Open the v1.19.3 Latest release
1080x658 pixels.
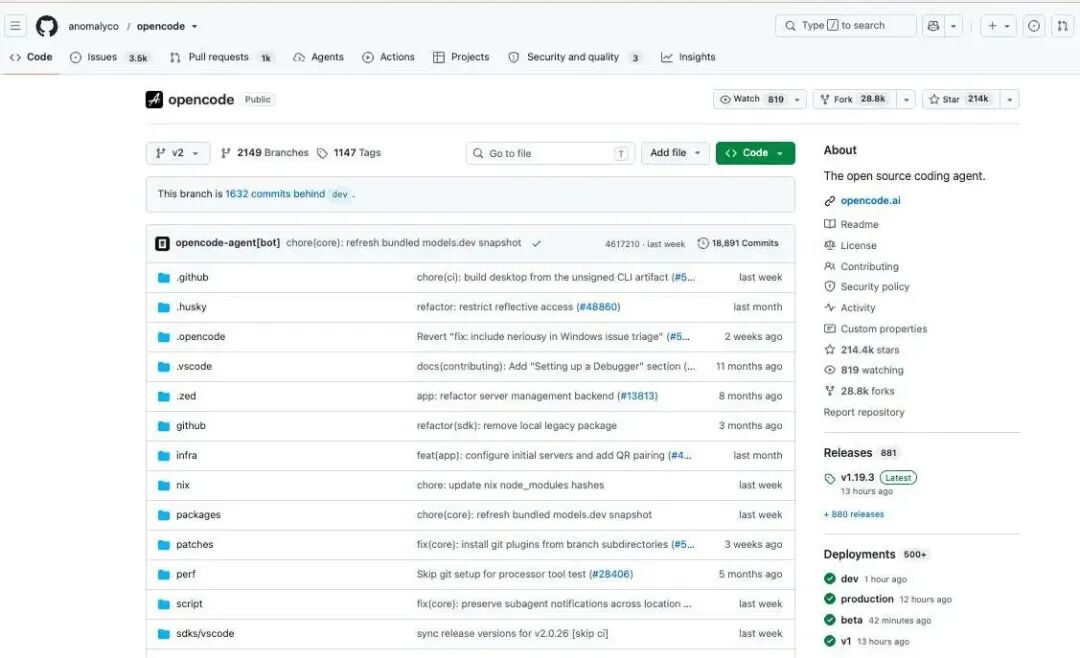tap(871, 477)
